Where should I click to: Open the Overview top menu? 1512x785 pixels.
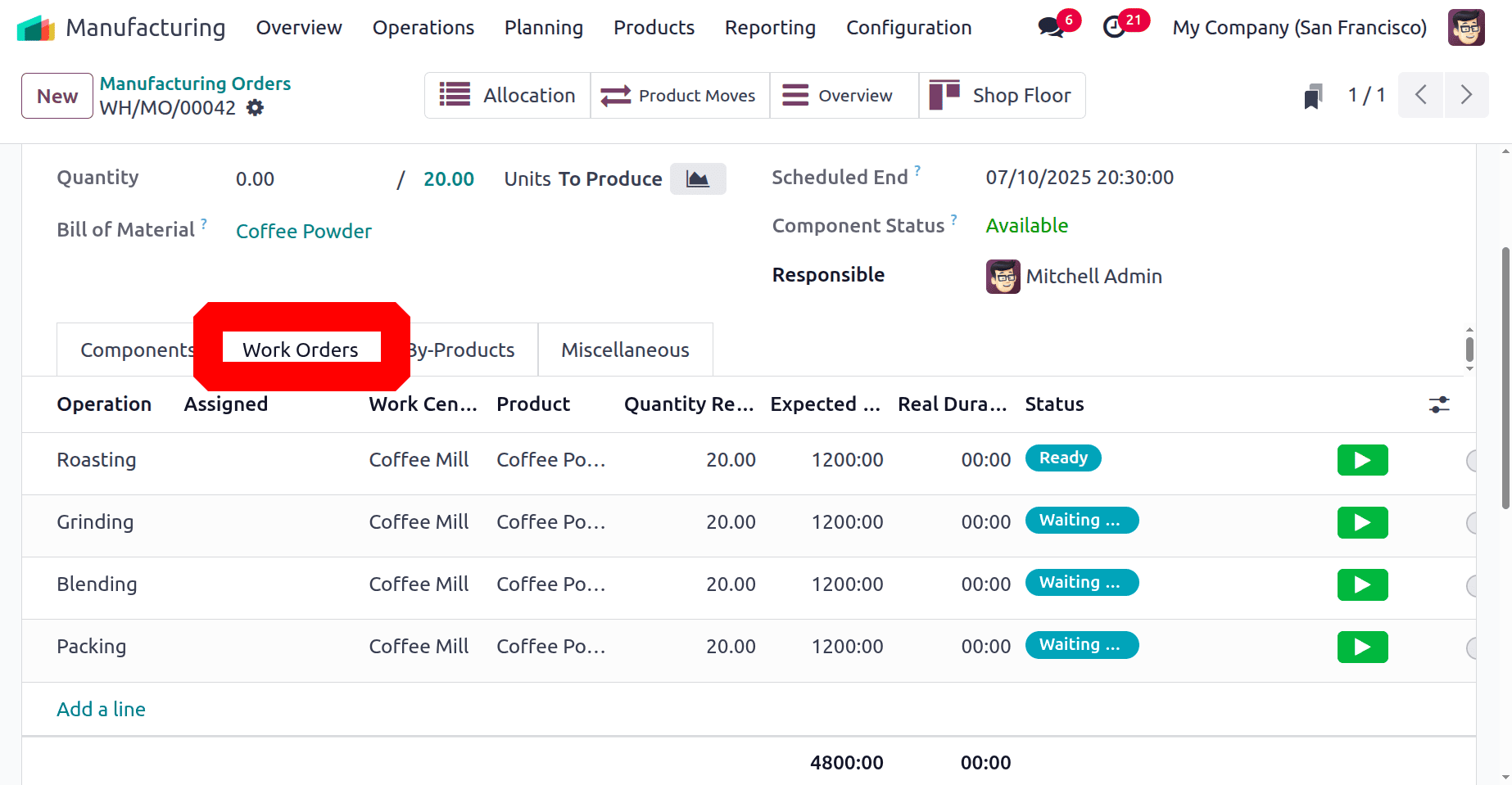[299, 28]
